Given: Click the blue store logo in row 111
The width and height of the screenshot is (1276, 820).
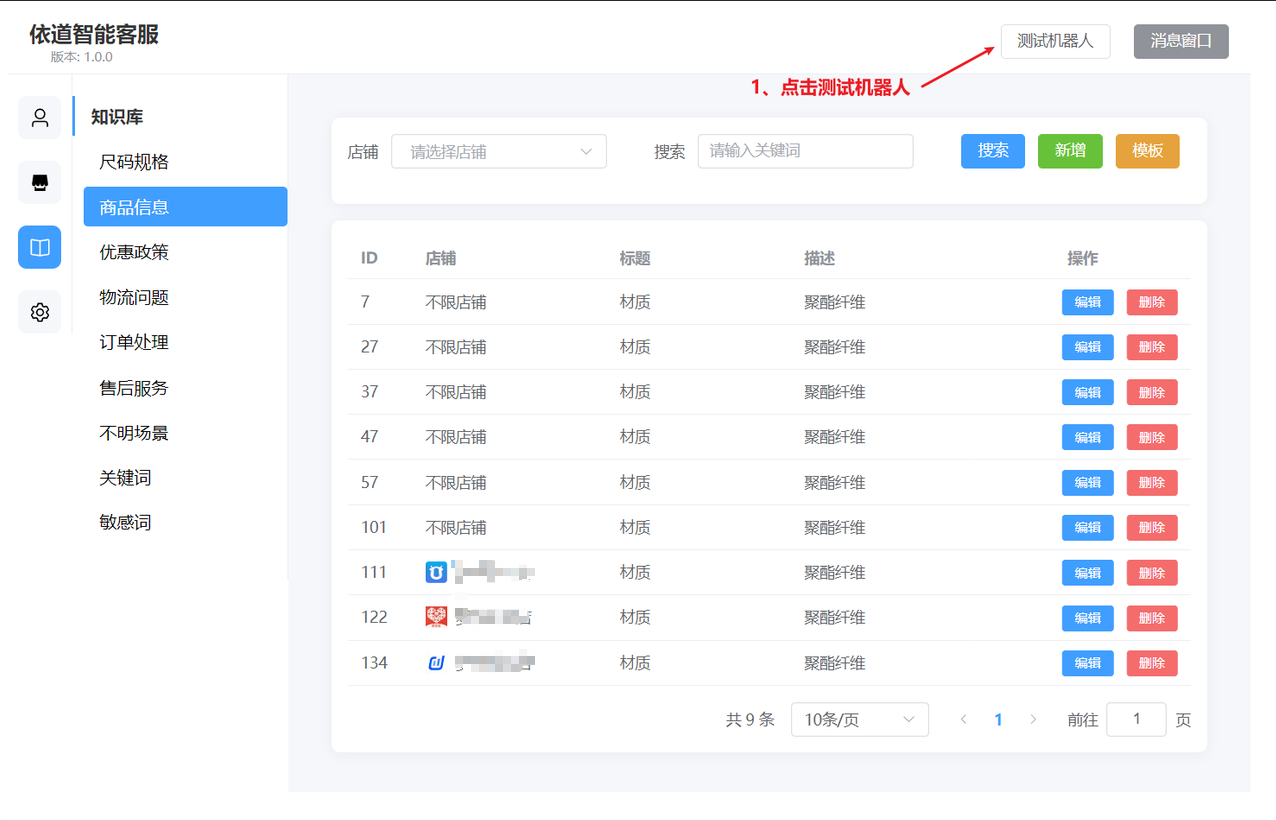Looking at the screenshot, I should click(436, 573).
